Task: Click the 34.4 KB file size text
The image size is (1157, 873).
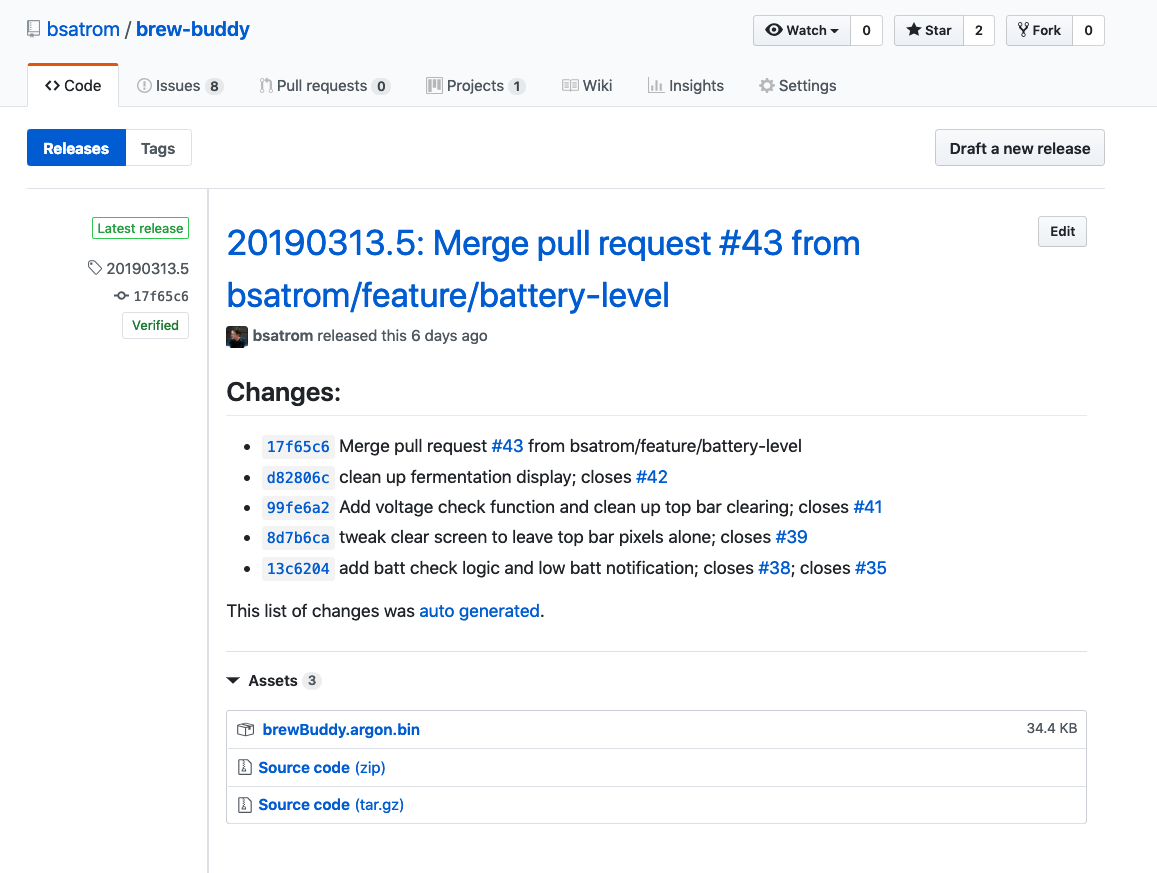Action: tap(1051, 728)
